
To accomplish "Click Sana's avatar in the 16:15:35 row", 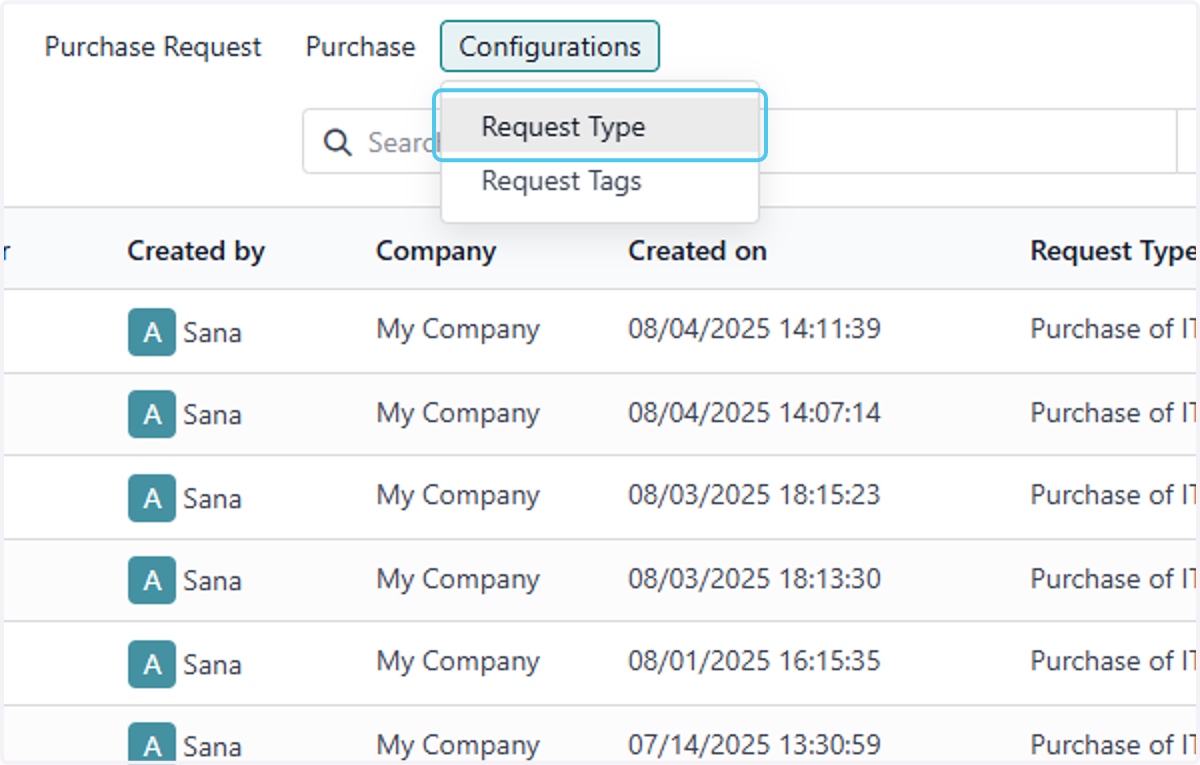I will coord(152,663).
